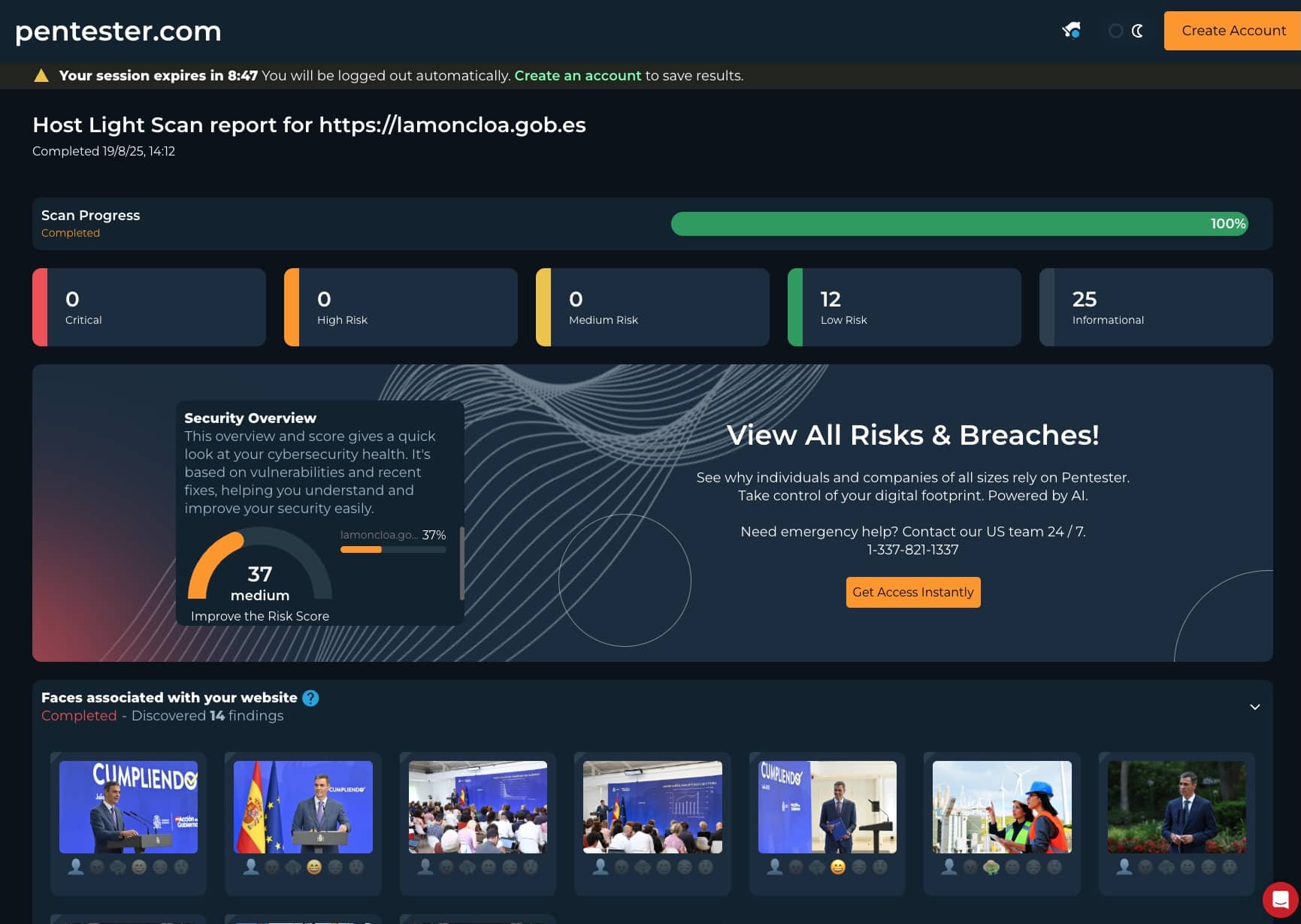Switch to dark mode with the moon icon

pyautogui.click(x=1137, y=32)
